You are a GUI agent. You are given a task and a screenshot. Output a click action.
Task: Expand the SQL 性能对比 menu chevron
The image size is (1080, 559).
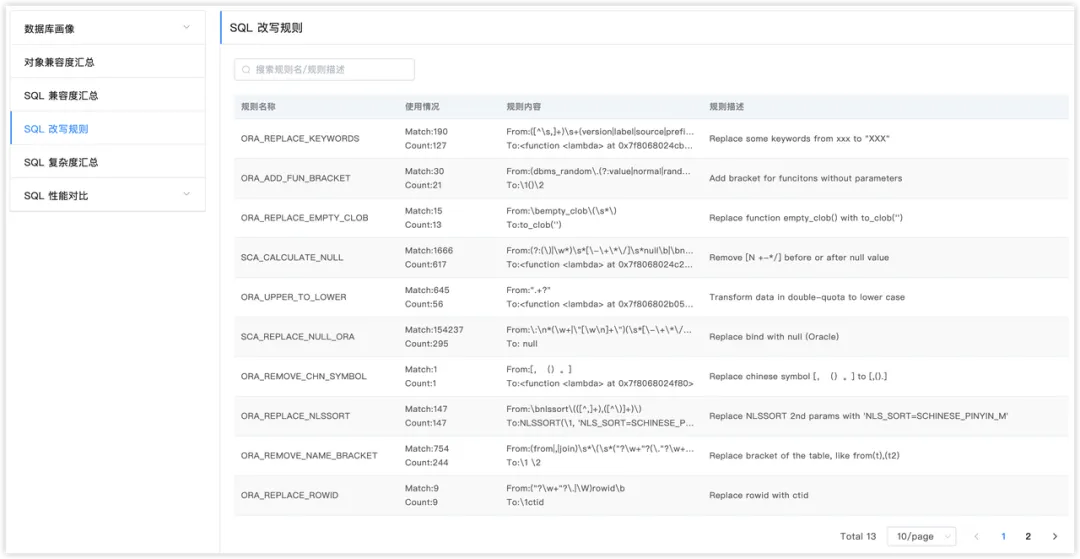point(186,195)
